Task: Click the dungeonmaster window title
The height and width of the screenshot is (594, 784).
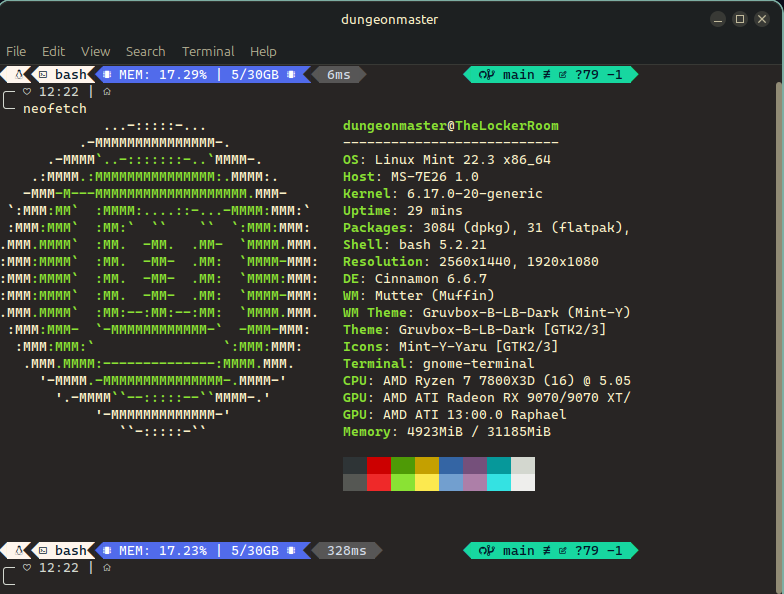Action: pos(390,20)
